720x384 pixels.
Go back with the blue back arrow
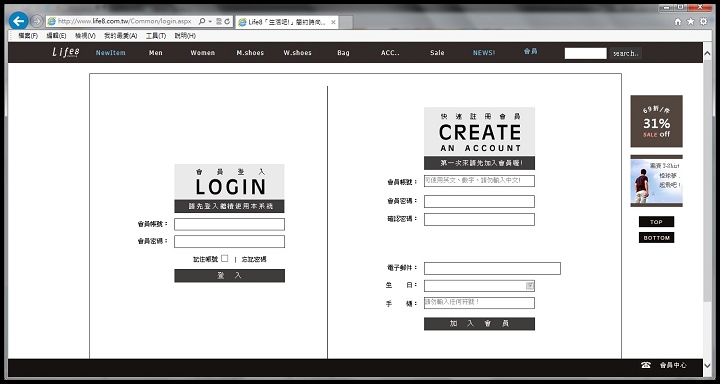pos(18,21)
